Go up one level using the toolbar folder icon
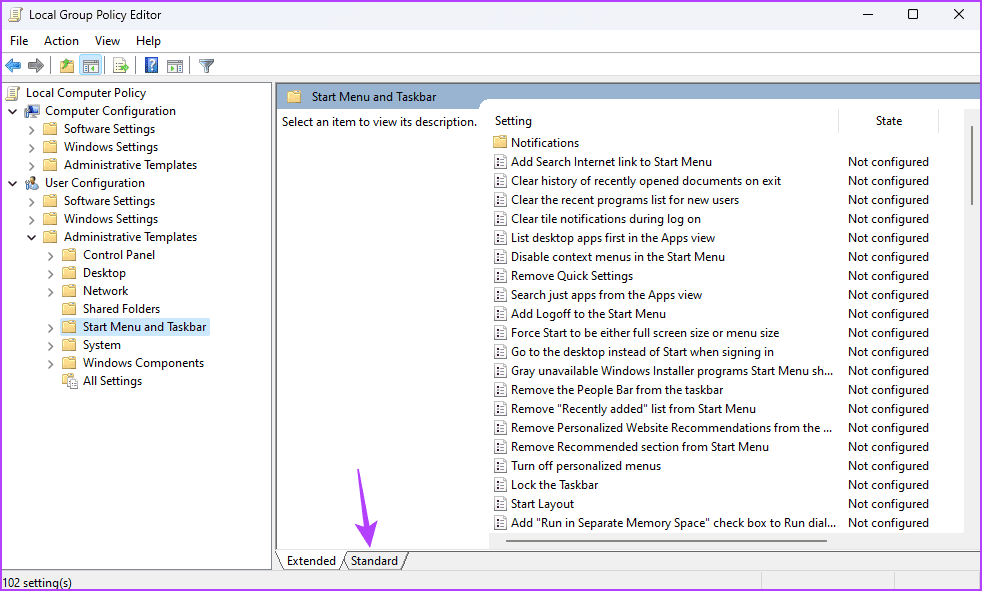The width and height of the screenshot is (982, 591). [x=66, y=65]
